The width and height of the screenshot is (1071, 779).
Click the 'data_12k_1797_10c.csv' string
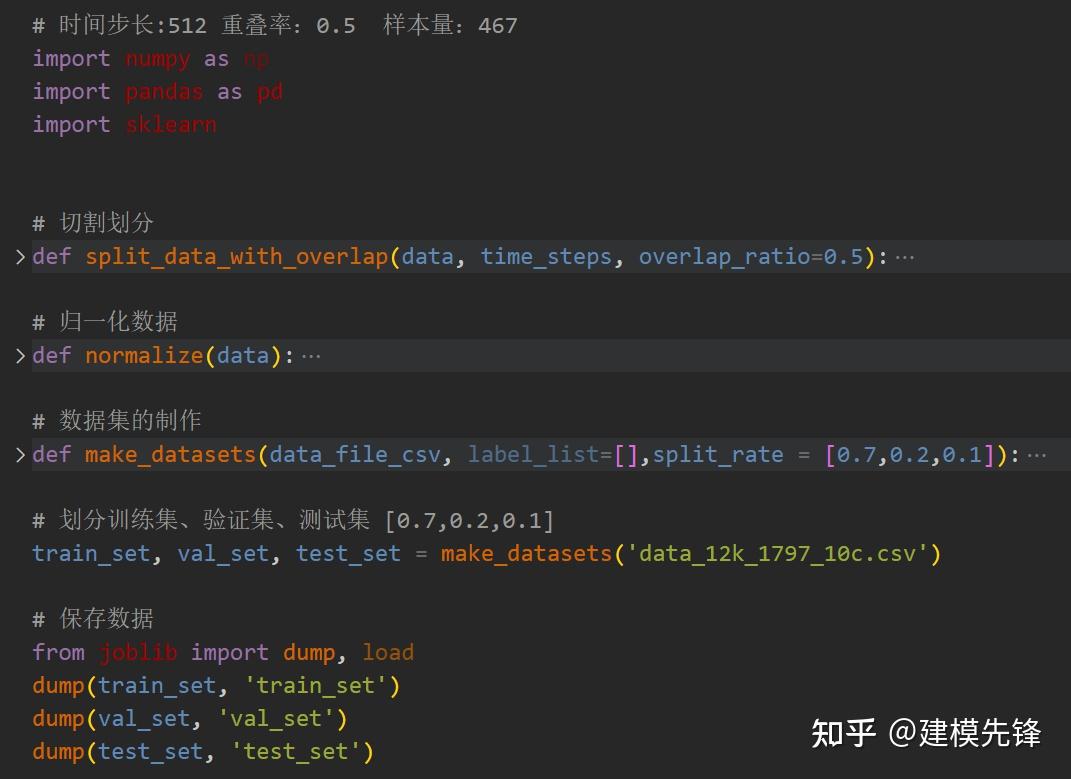777,554
